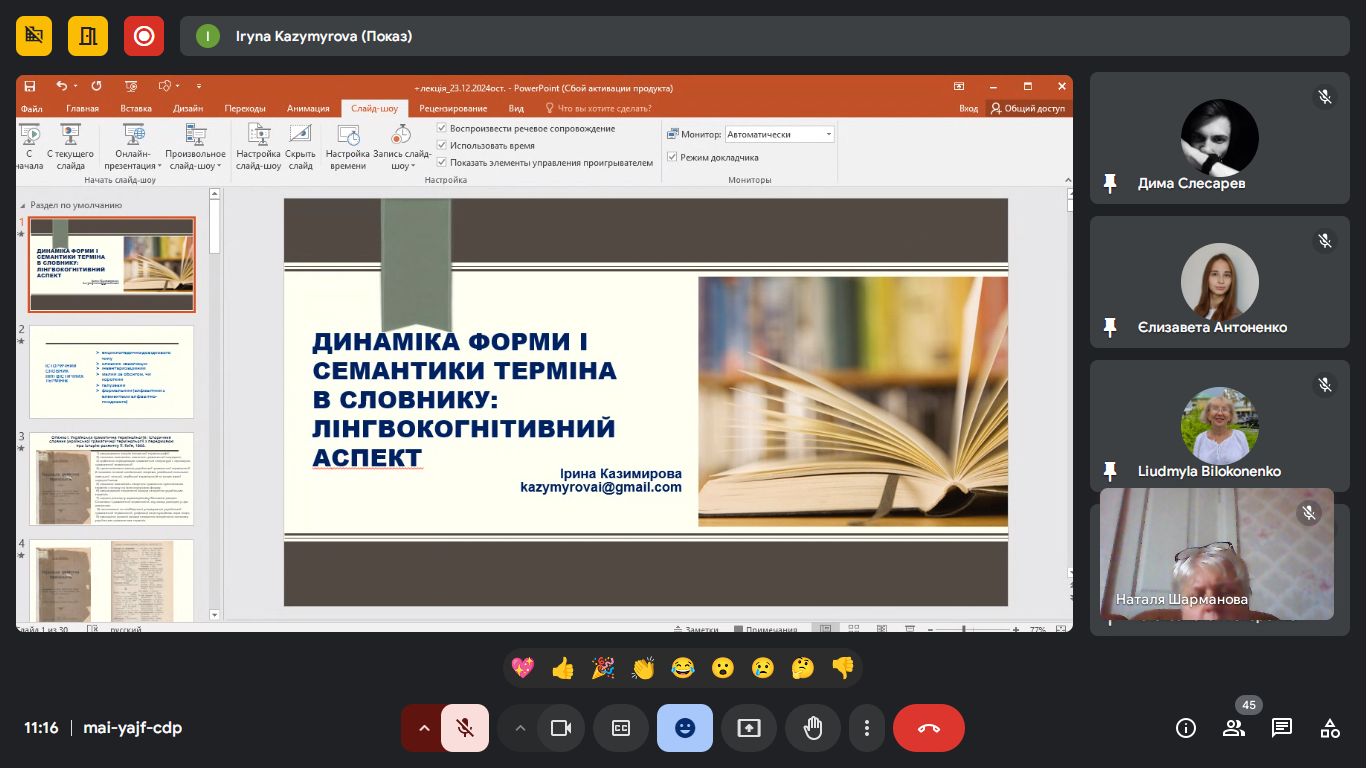The height and width of the screenshot is (768, 1366).
Task: Open the activities shapes icon
Action: click(1330, 728)
